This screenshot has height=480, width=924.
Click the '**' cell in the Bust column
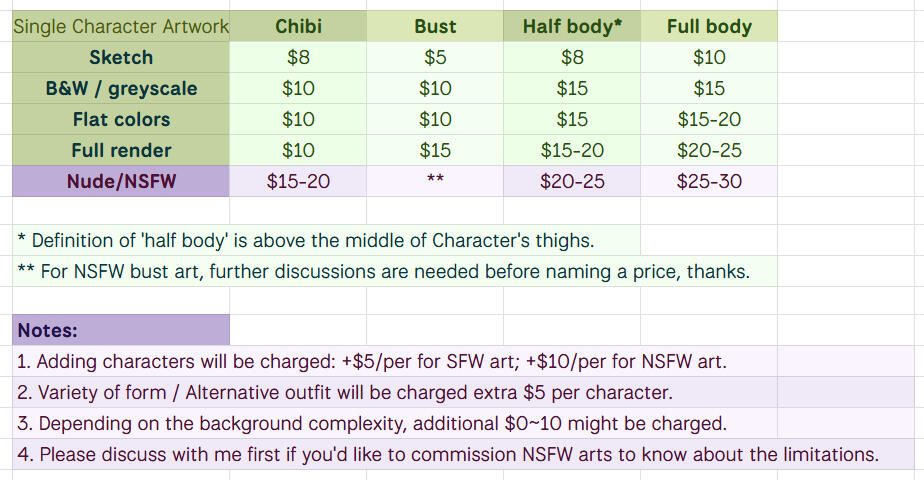tap(435, 181)
